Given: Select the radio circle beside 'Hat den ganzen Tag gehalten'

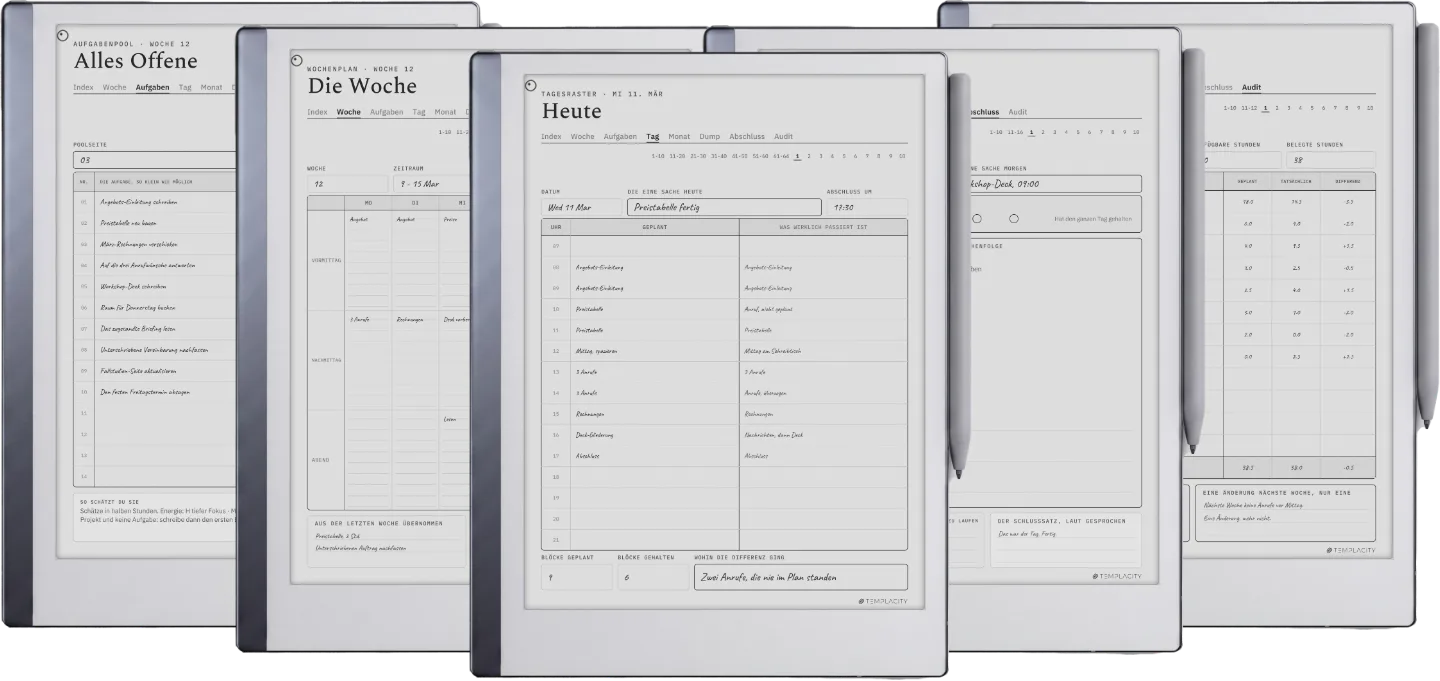Looking at the screenshot, I should click(1013, 218).
